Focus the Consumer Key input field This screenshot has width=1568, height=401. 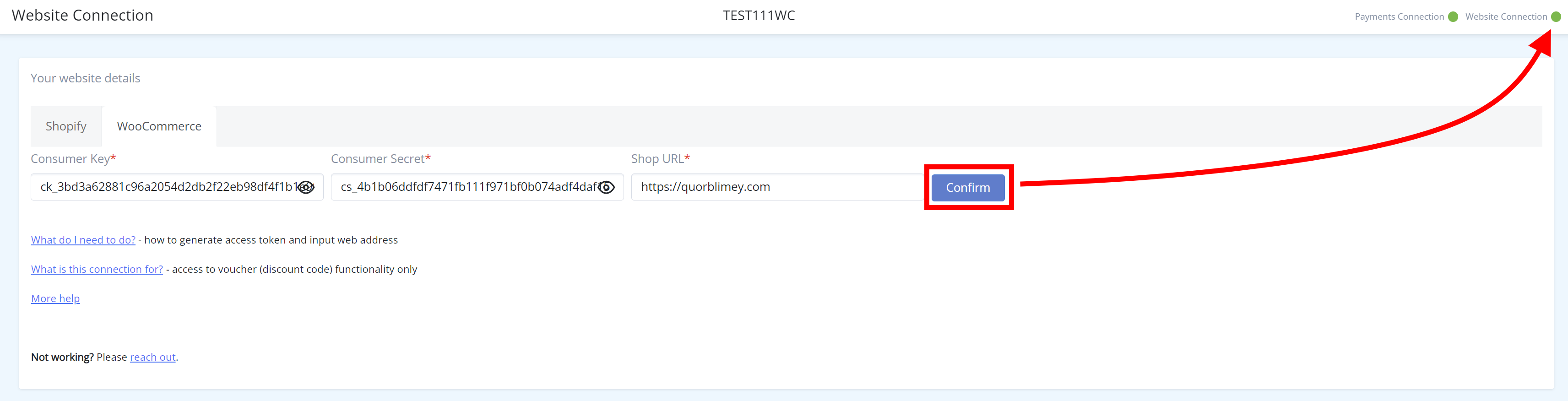coord(177,187)
